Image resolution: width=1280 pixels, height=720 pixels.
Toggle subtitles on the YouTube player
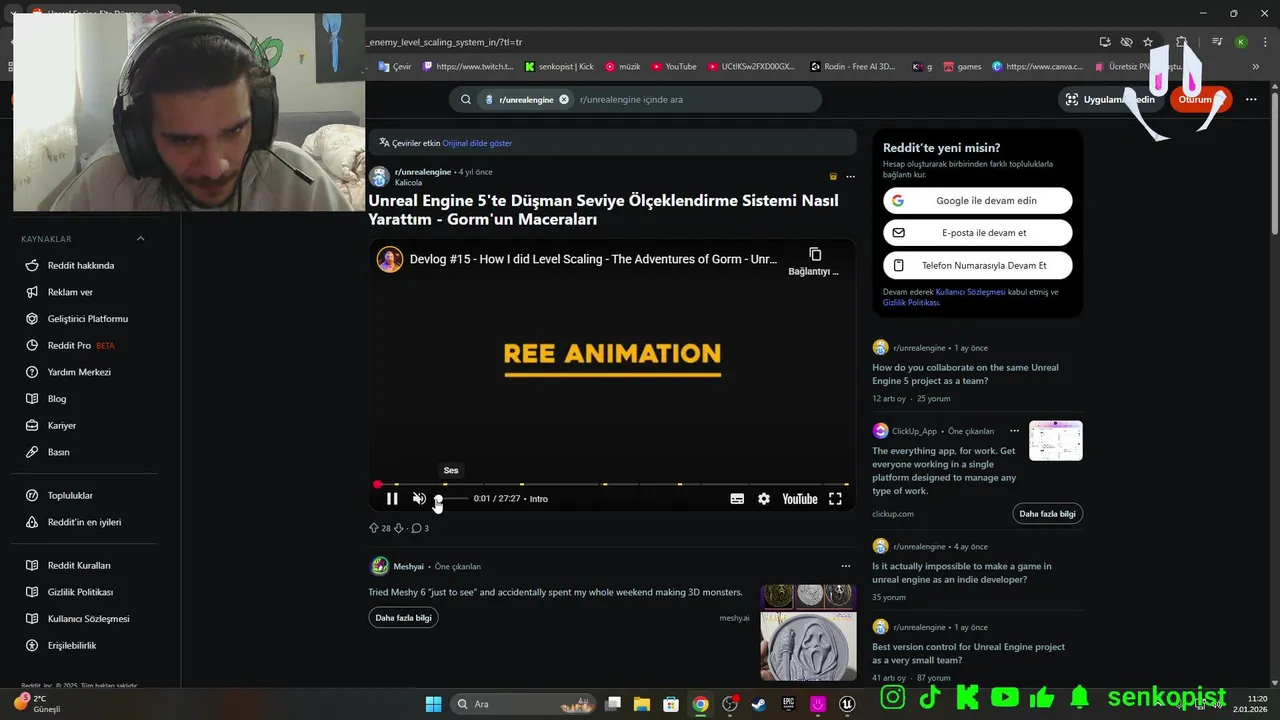coord(737,499)
